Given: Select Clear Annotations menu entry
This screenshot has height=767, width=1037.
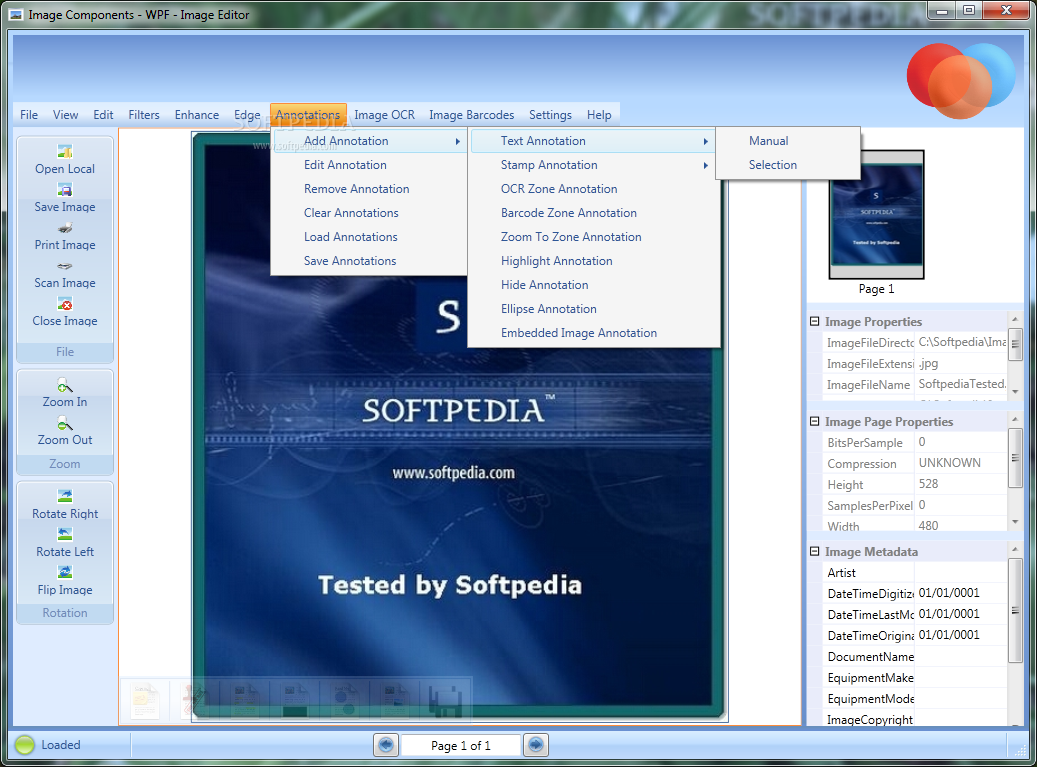Looking at the screenshot, I should coord(369,213).
